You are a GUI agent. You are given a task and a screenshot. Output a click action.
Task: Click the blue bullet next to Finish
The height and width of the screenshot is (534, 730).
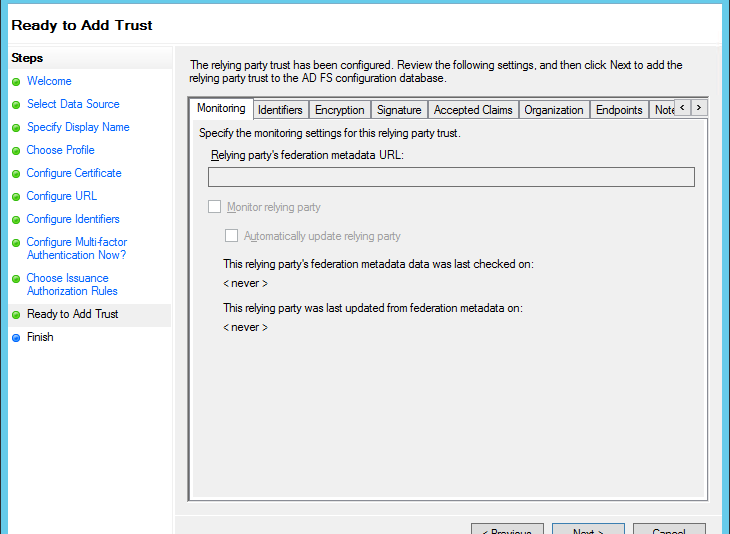tap(16, 338)
